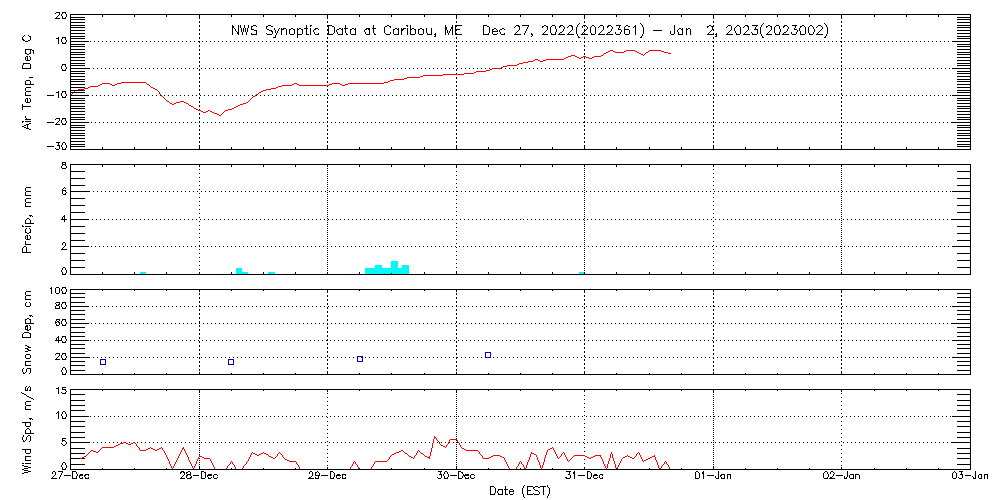Viewport: 1000px width, 500px height.
Task: Click the '8' tick label on the precipitation axis
Action: point(64,166)
